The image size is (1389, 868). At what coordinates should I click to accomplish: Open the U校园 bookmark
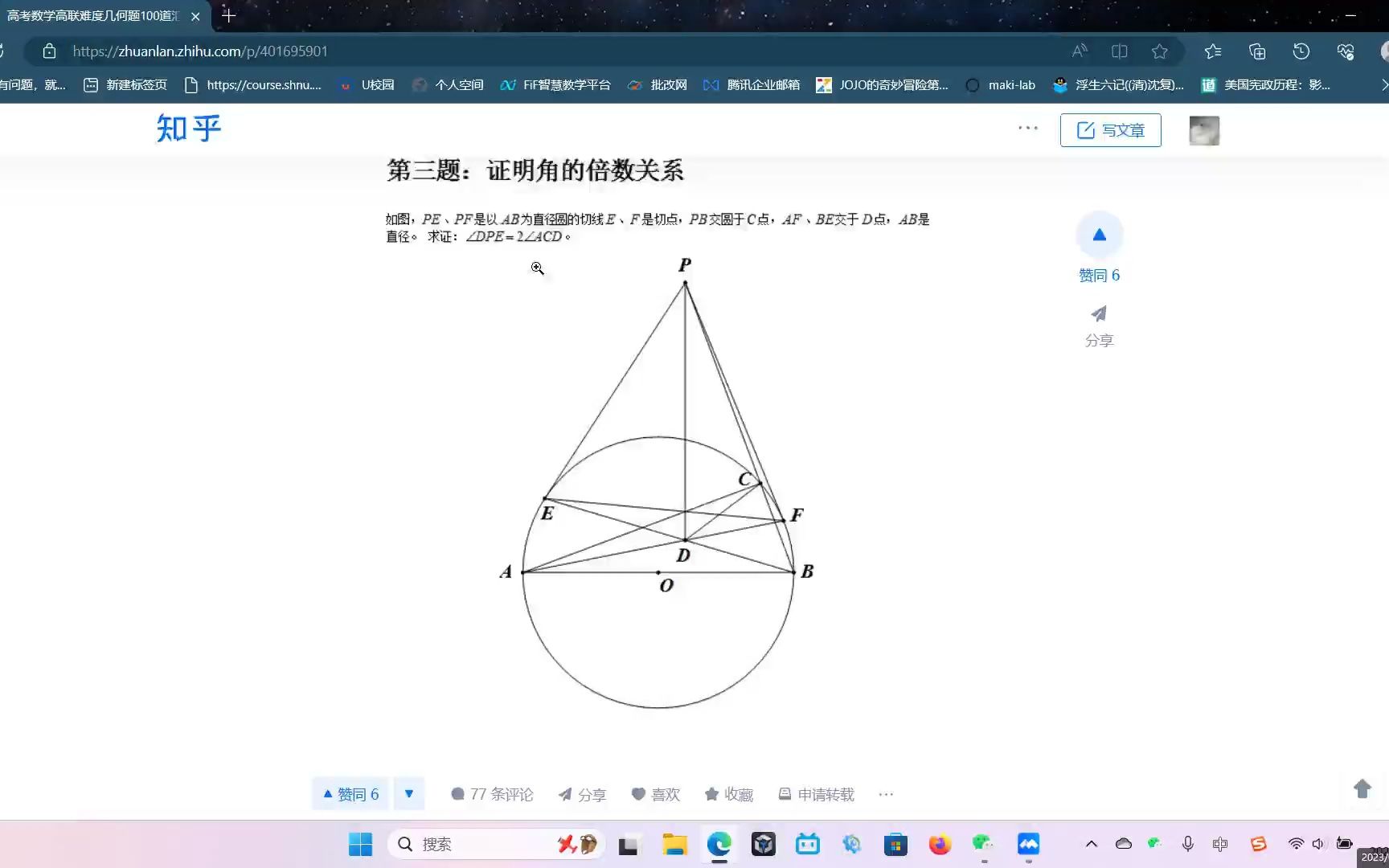[367, 85]
